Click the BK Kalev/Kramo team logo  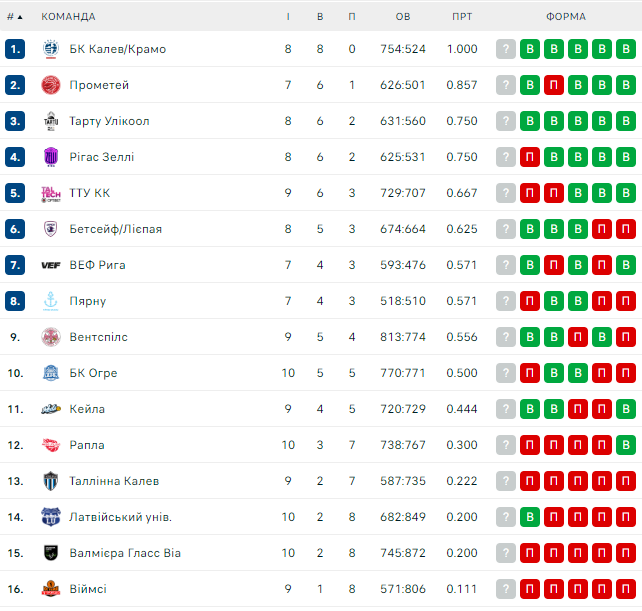(x=51, y=49)
